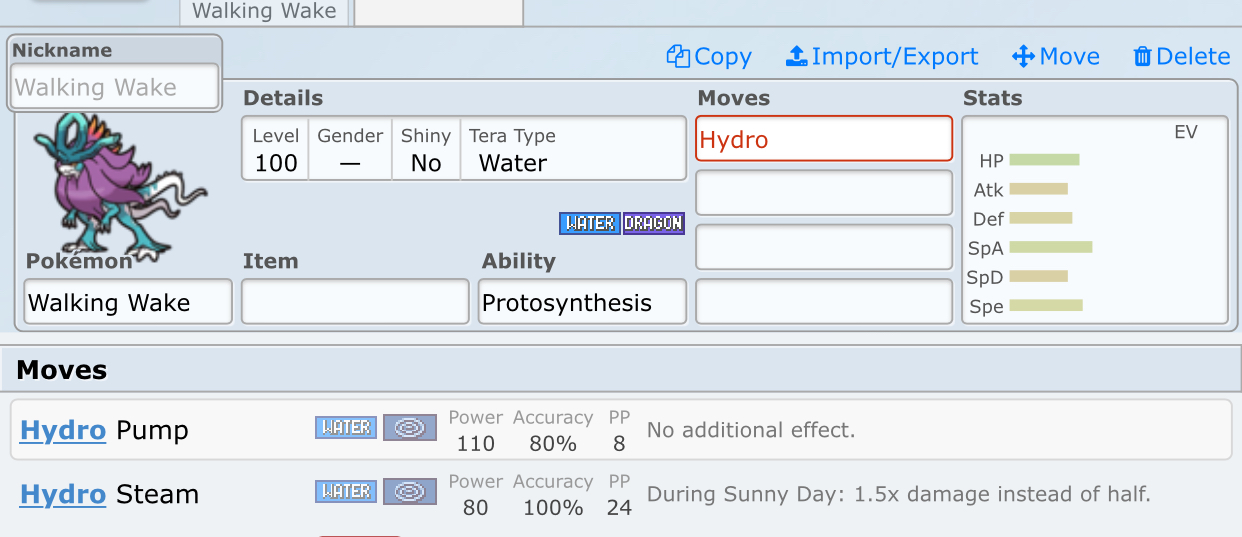Image resolution: width=1242 pixels, height=537 pixels.
Task: Click the Water type icon on Hydro Steam
Action: tap(346, 492)
